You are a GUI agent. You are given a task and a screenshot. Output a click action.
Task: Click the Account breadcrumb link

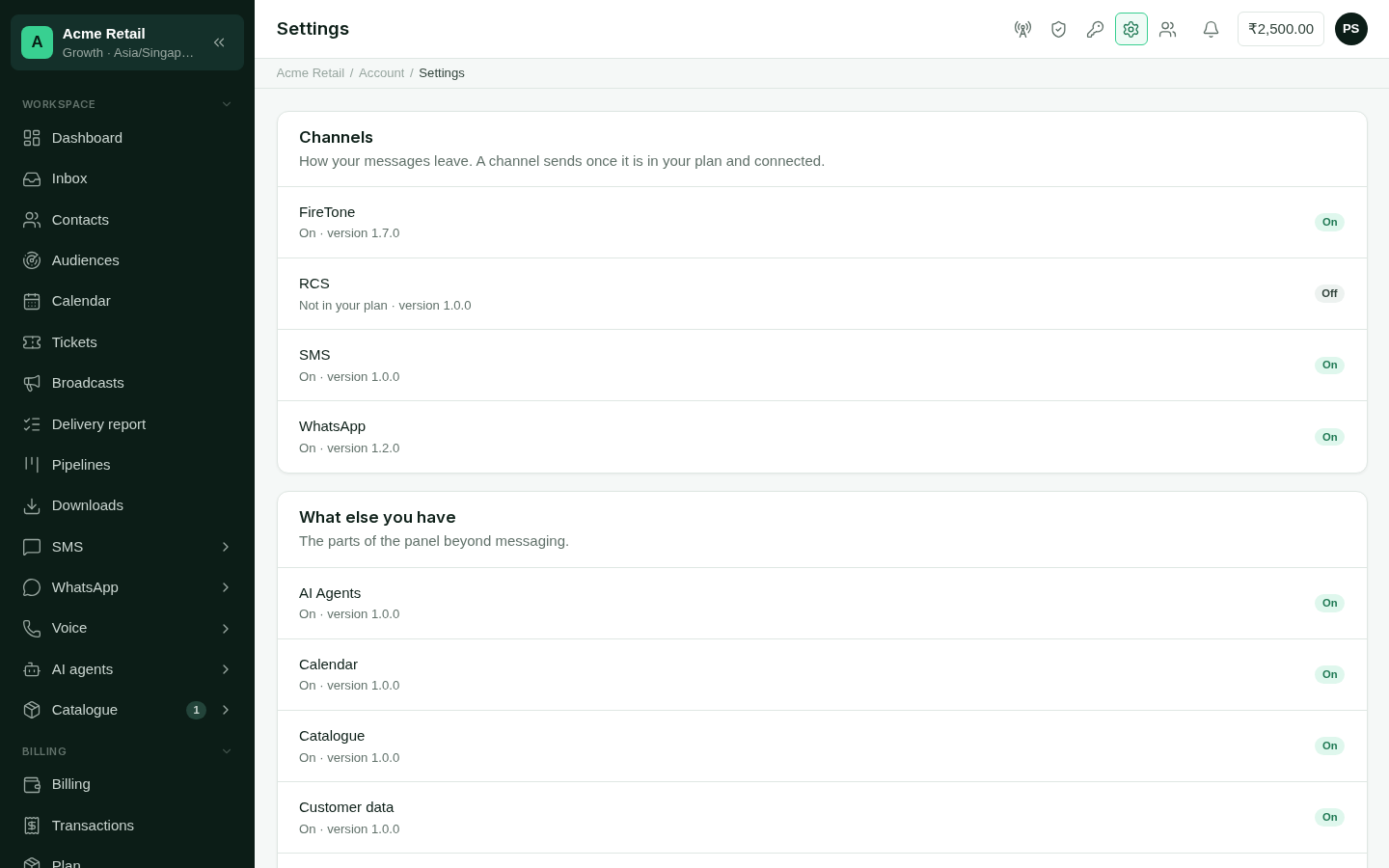pyautogui.click(x=381, y=73)
